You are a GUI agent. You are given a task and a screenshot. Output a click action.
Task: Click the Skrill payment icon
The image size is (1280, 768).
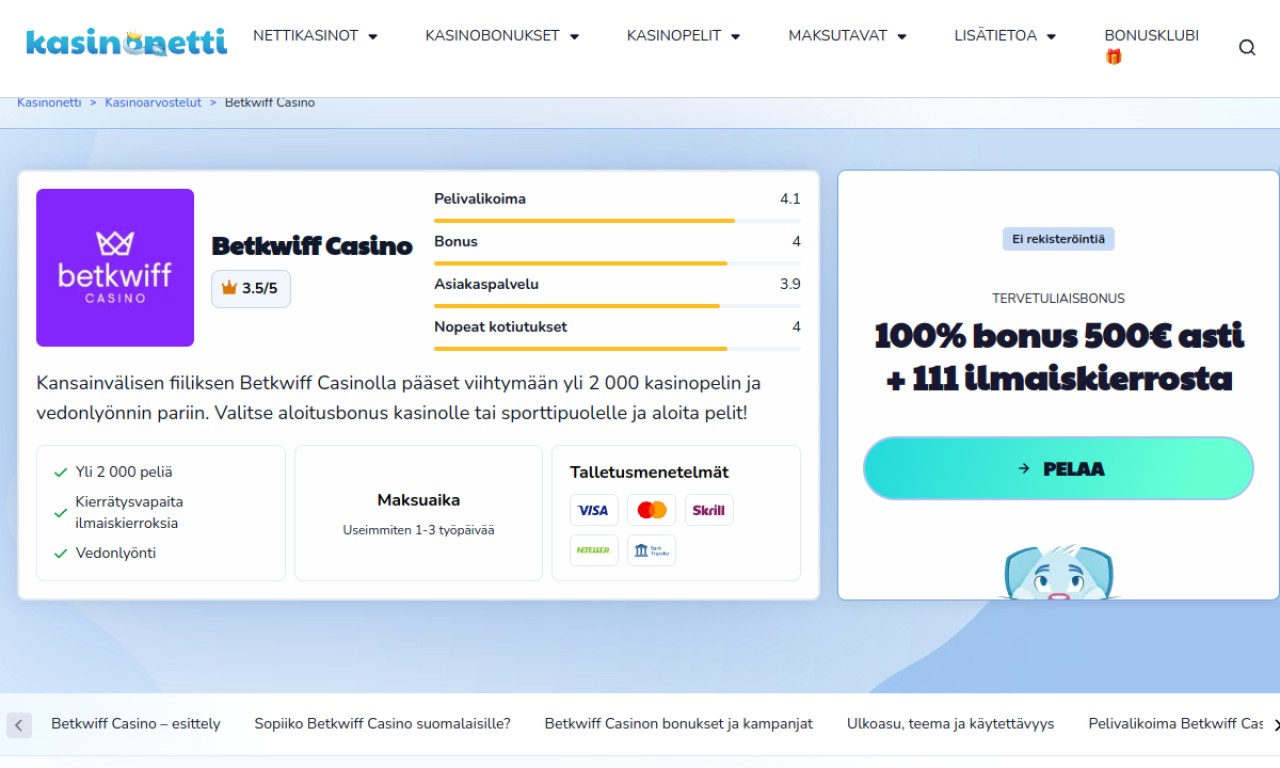point(709,510)
